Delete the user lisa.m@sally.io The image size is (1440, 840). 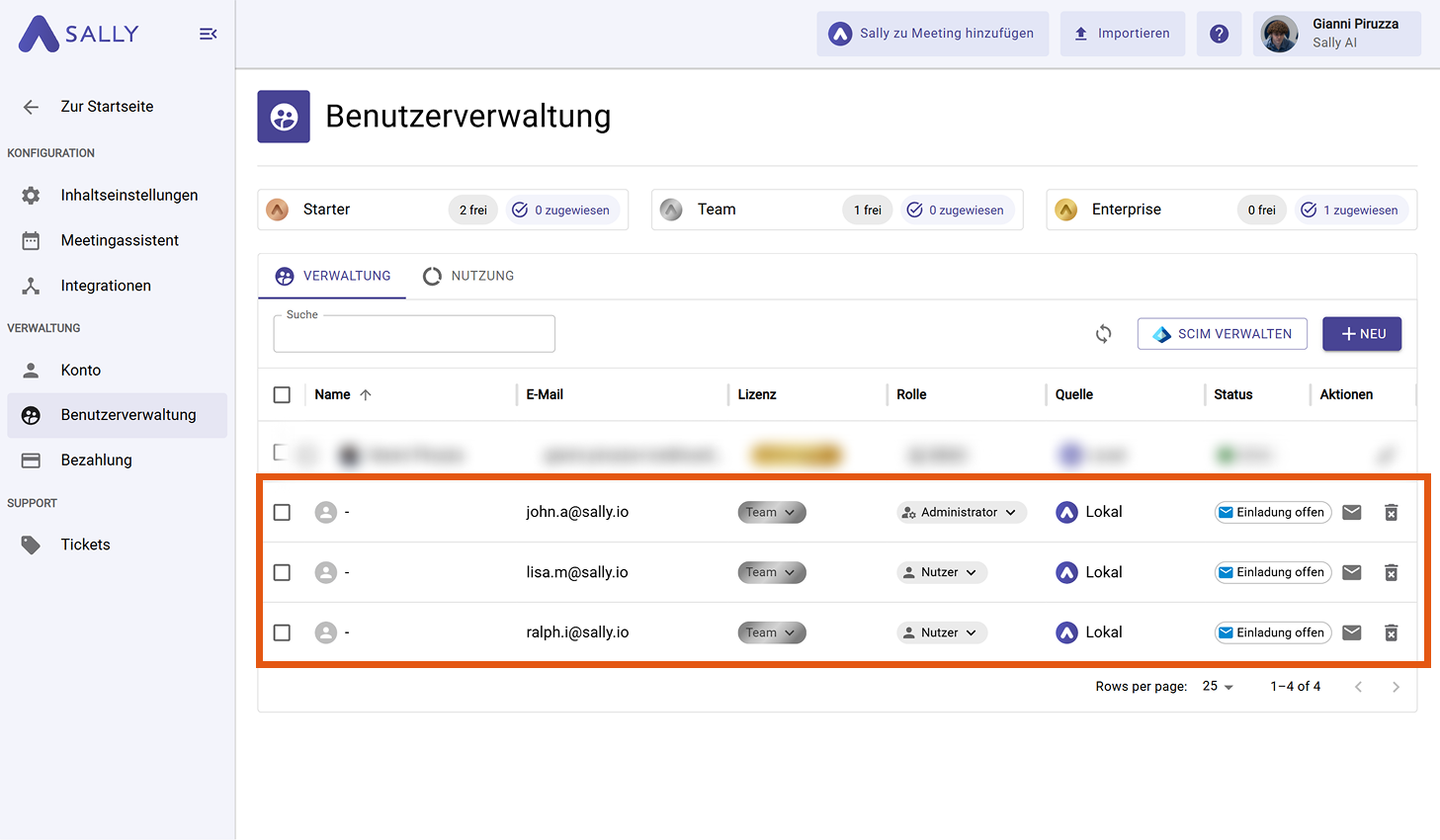tap(1391, 572)
